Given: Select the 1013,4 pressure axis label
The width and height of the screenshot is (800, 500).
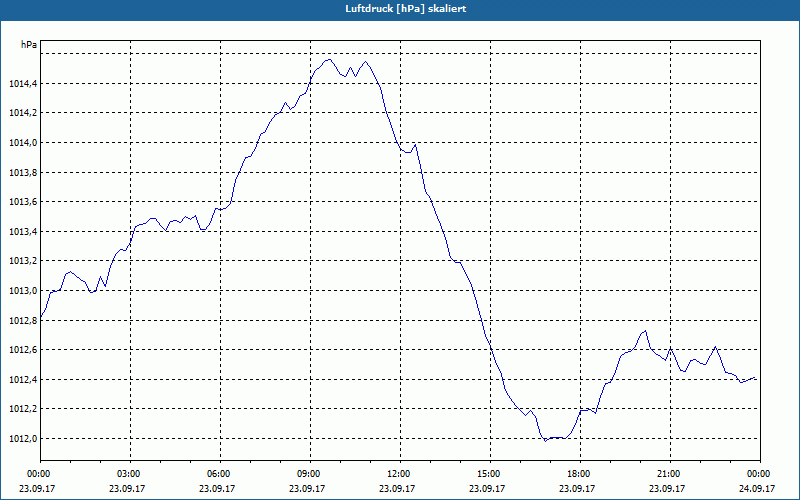Looking at the screenshot, I should 23,232.
